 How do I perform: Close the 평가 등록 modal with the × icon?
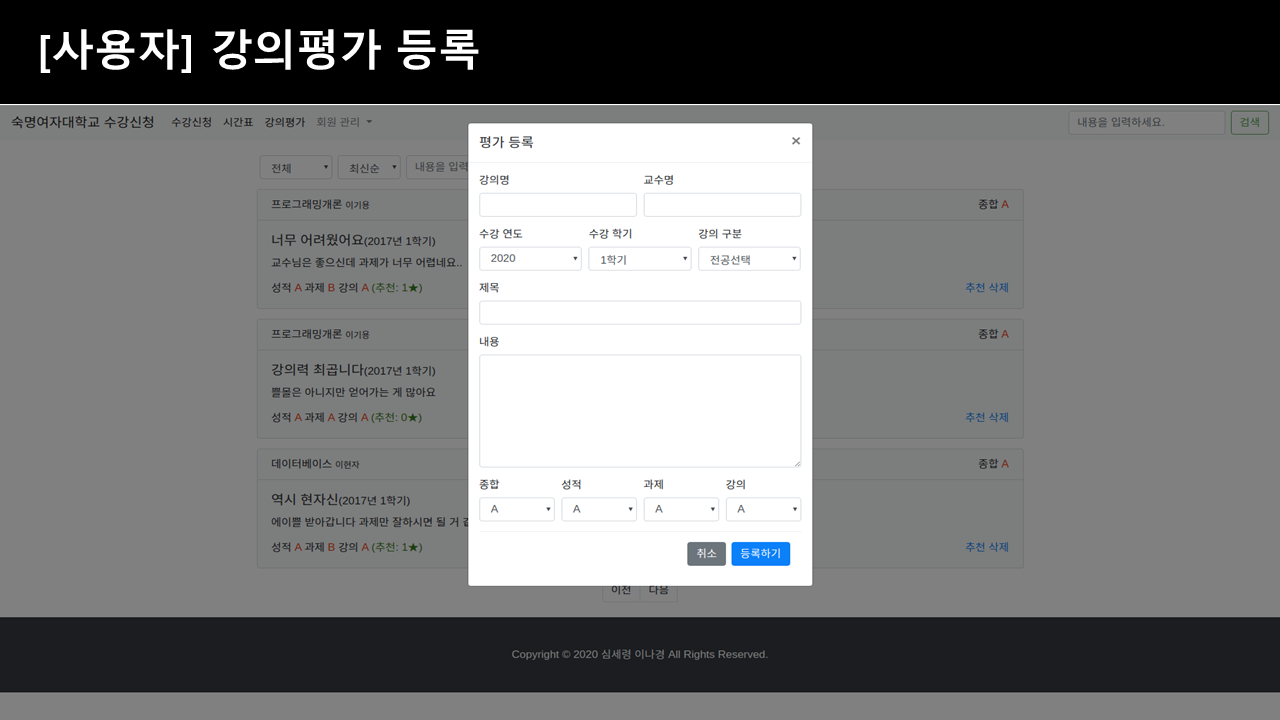(x=796, y=141)
